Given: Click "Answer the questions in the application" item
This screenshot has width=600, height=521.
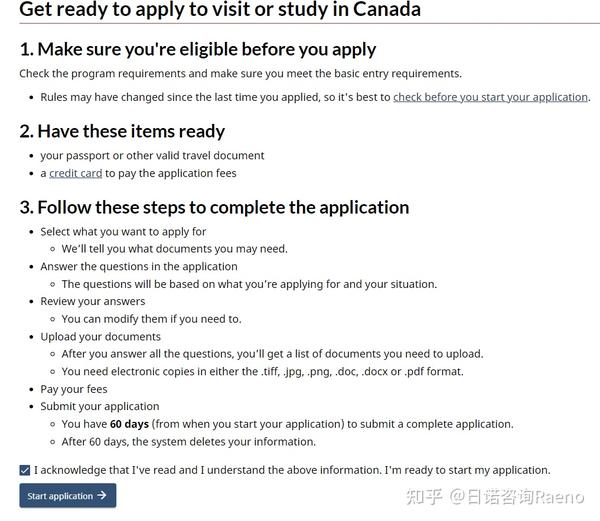Looking at the screenshot, I should pyautogui.click(x=139, y=266).
